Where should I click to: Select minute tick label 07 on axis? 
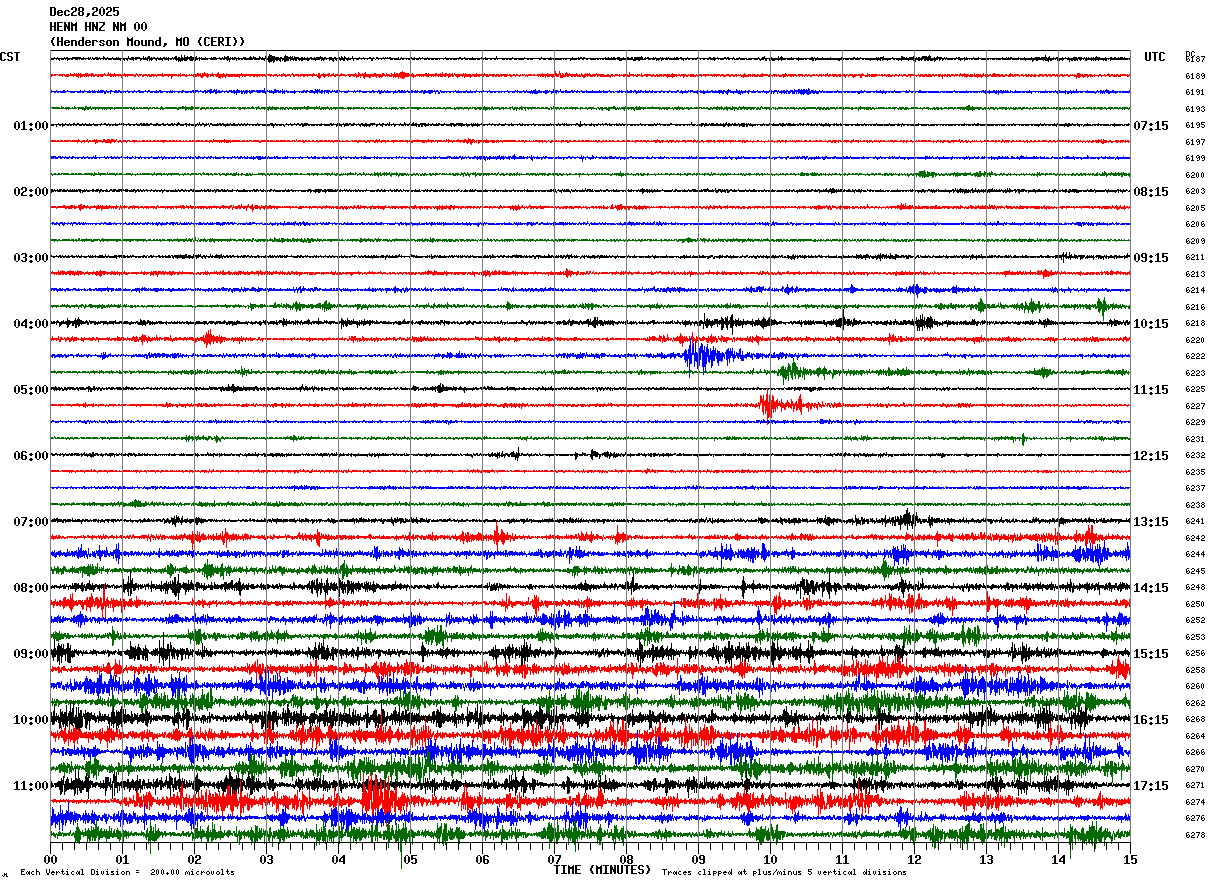click(x=554, y=860)
